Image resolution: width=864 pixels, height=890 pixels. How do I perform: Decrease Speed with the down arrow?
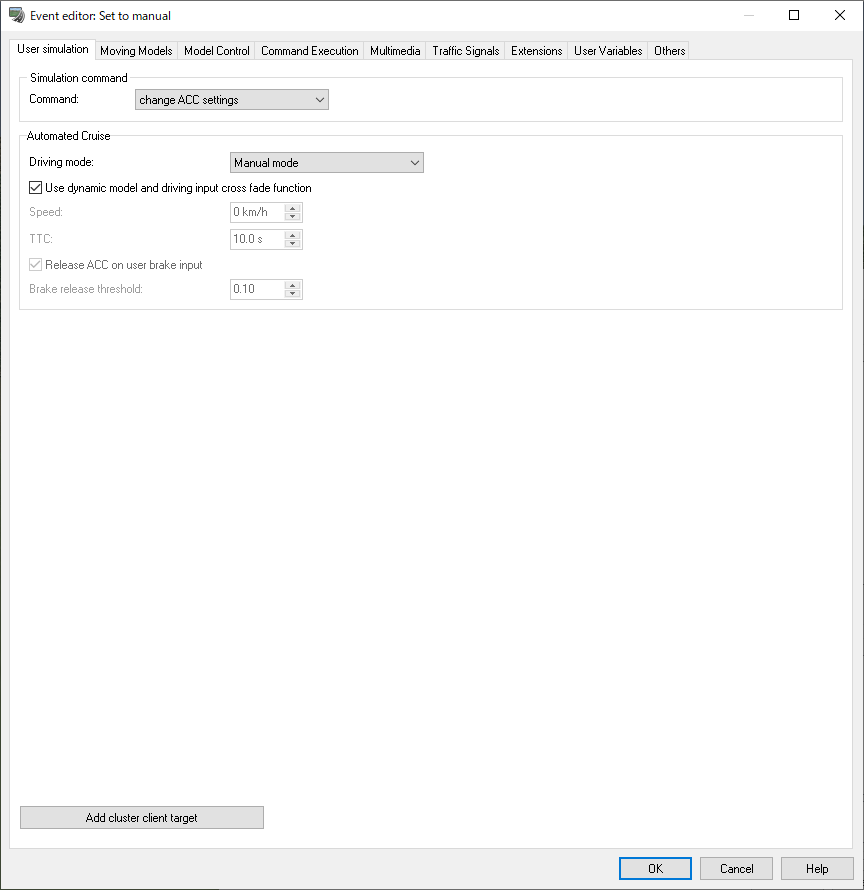point(292,217)
